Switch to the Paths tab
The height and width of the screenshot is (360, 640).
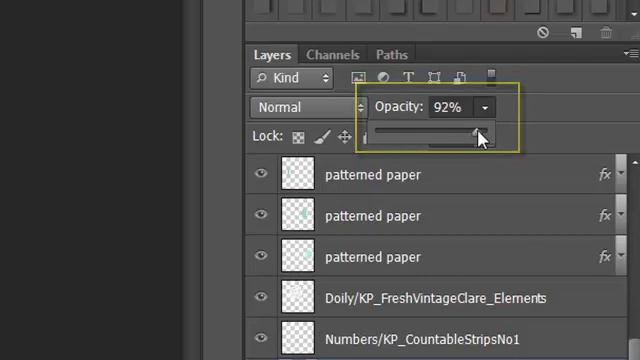coord(391,55)
